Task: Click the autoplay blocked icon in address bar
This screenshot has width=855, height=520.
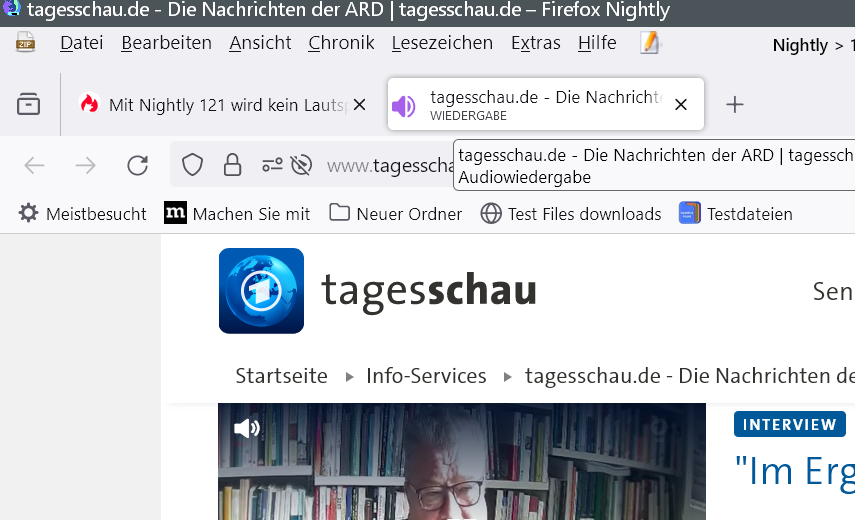Action: tap(301, 165)
